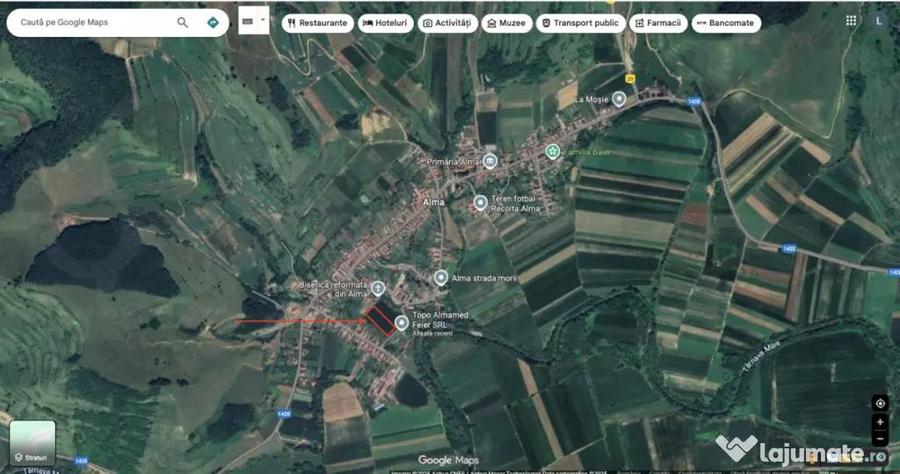Select the Teren fotbal Recolta Alma marker

click(x=480, y=202)
